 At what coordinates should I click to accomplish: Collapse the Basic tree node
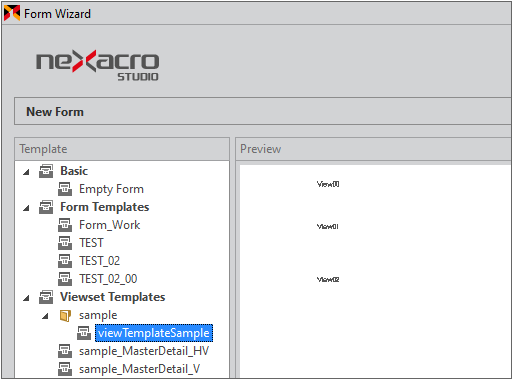(x=26, y=172)
